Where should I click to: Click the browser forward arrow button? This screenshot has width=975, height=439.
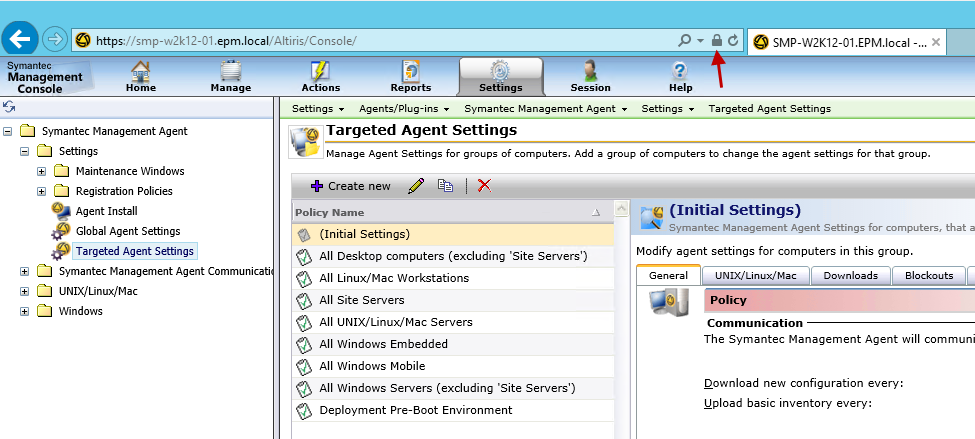point(55,40)
